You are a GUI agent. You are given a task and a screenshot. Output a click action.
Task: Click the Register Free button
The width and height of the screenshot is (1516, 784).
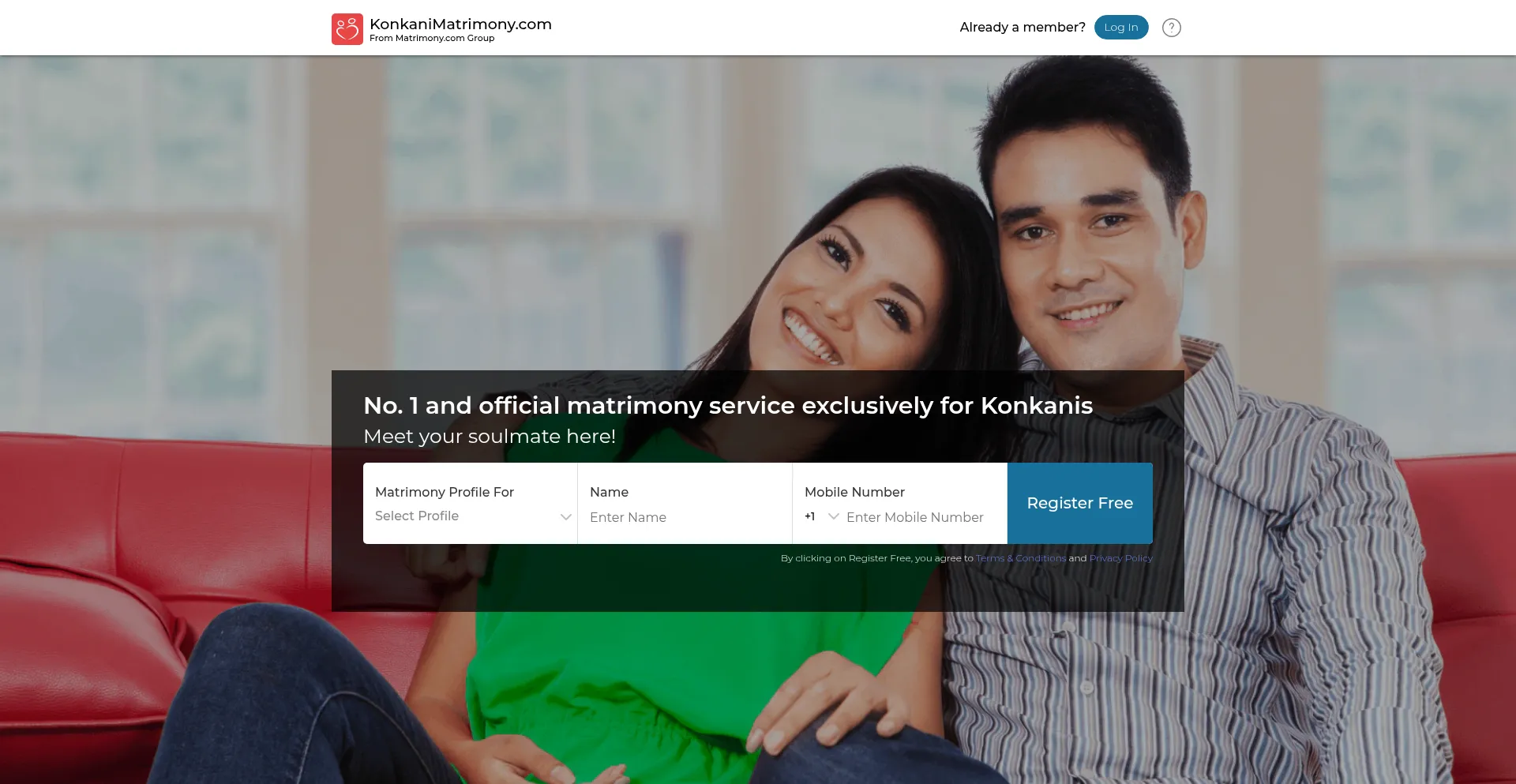point(1080,503)
